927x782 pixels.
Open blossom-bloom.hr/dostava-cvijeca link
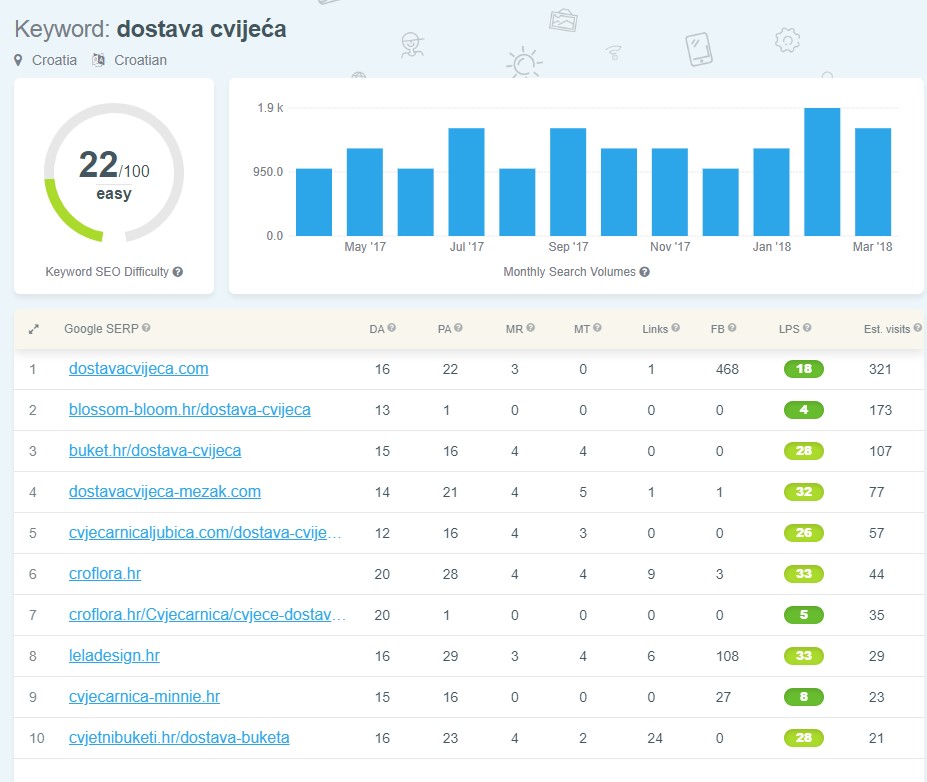pos(190,410)
